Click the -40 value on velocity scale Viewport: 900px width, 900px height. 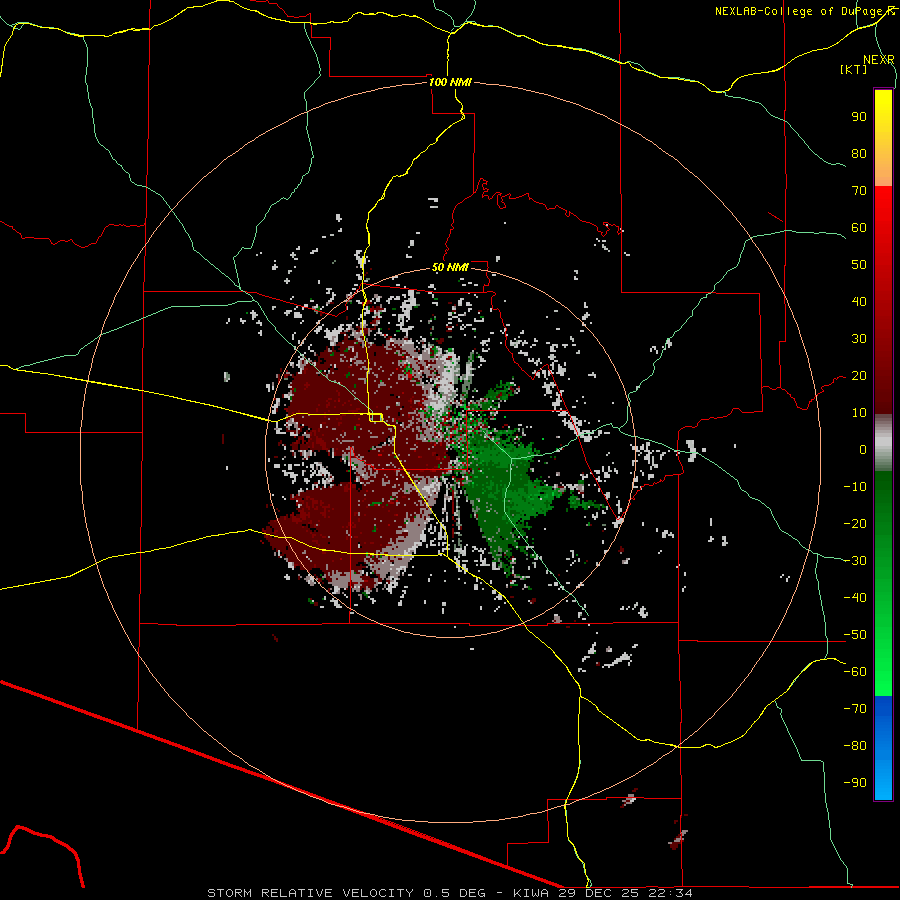[x=855, y=598]
